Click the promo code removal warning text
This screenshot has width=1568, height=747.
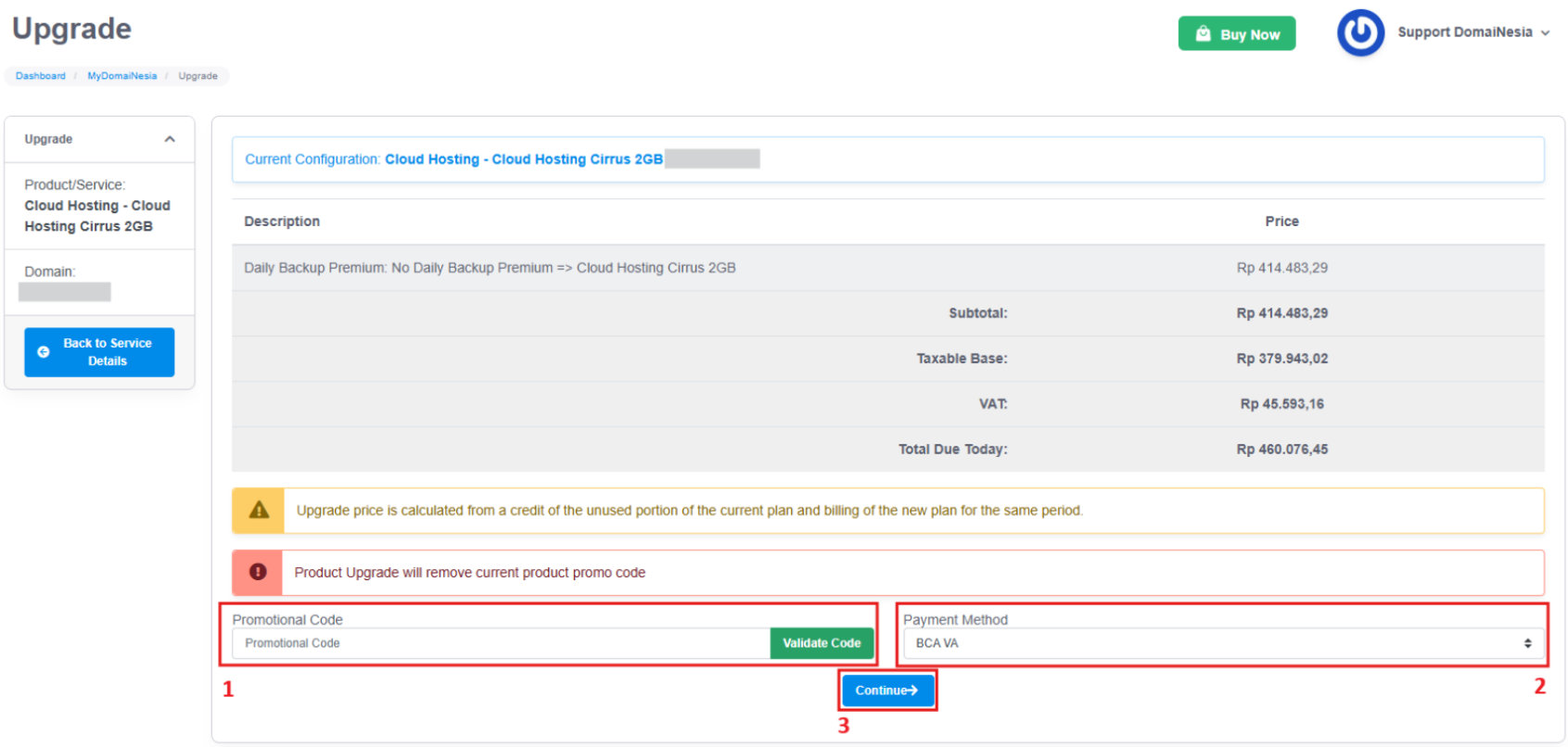(x=470, y=573)
